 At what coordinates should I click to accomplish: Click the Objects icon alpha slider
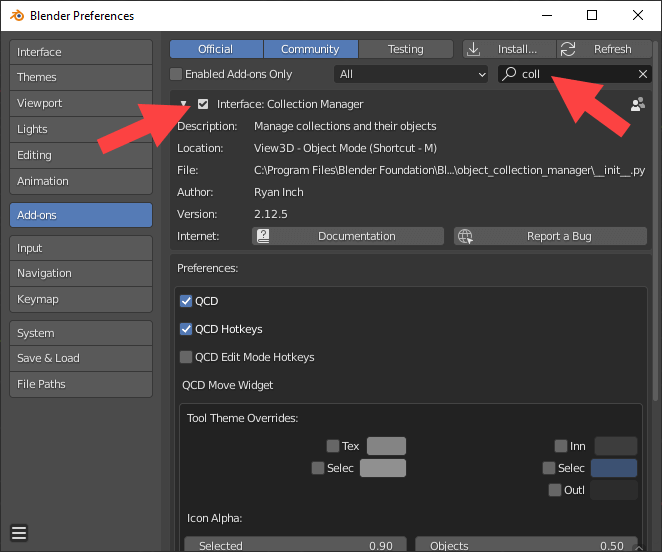pos(526,544)
